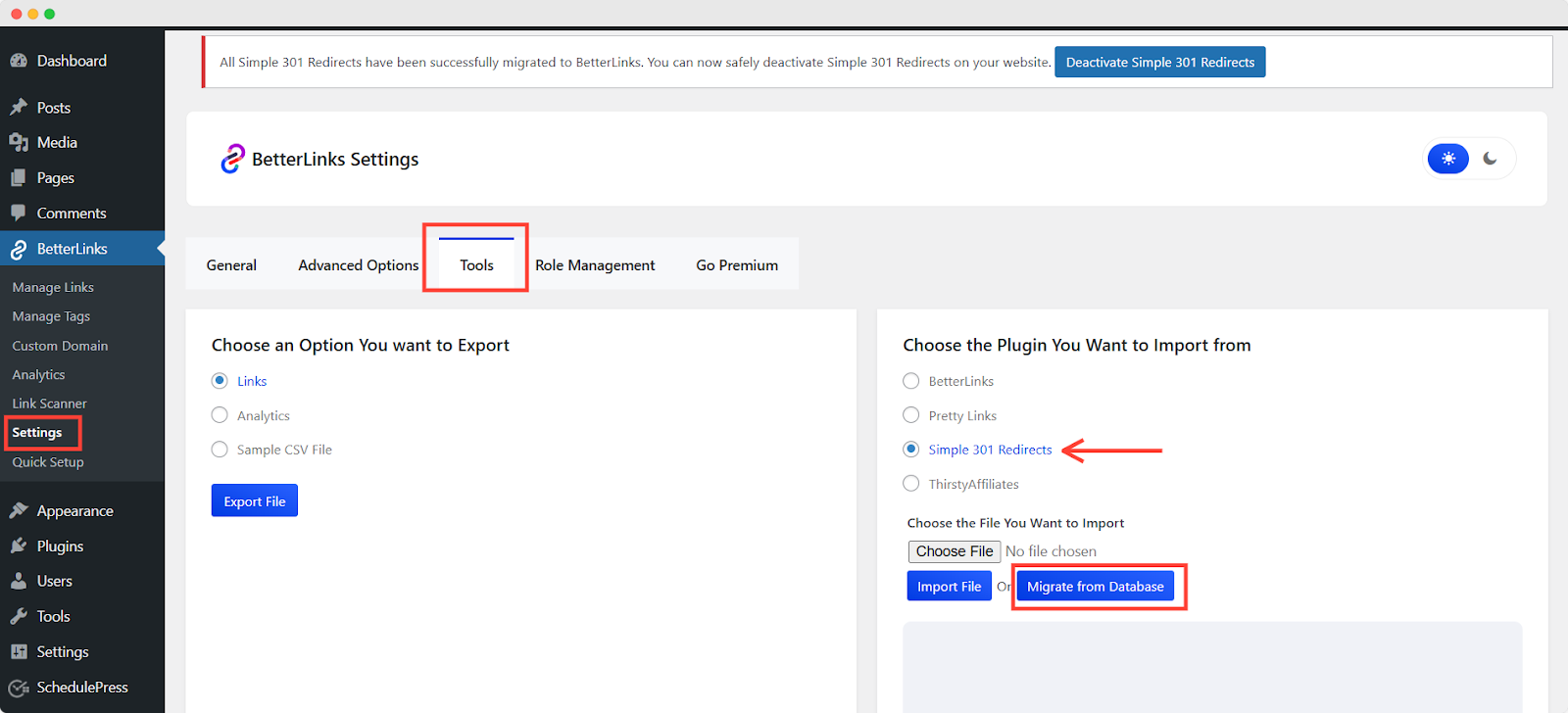Open the Role Management tab

pos(595,264)
